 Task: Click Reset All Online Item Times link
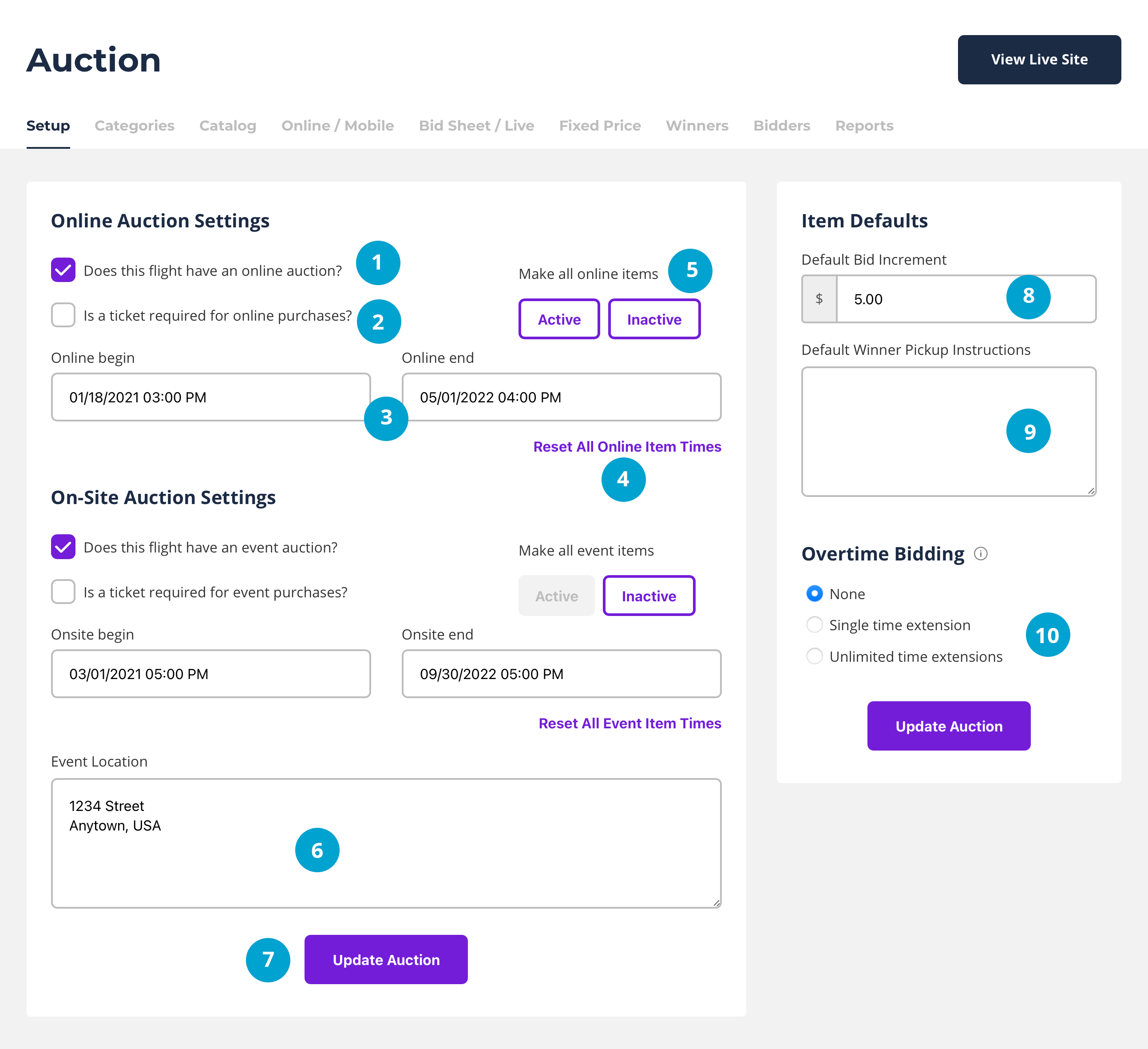(x=627, y=447)
